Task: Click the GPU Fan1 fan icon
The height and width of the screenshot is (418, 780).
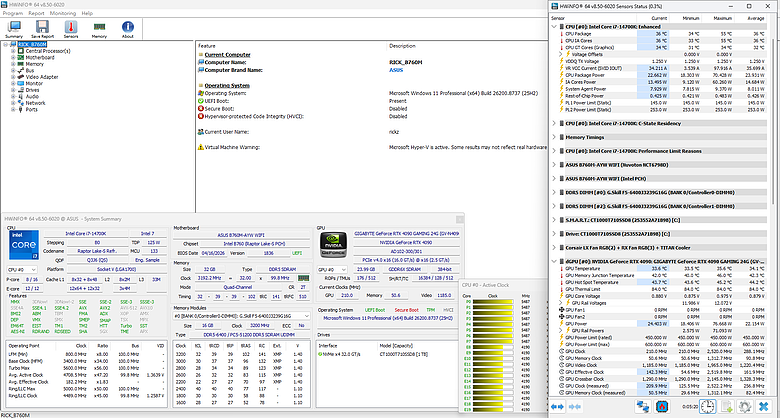Action: [562, 310]
